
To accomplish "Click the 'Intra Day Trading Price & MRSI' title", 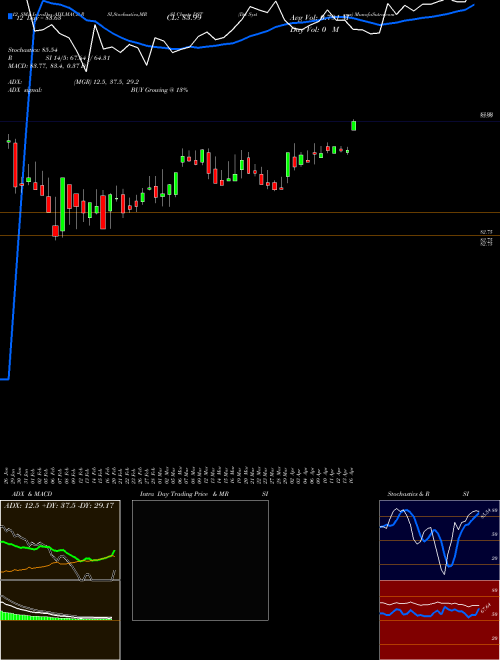I will coord(205,494).
